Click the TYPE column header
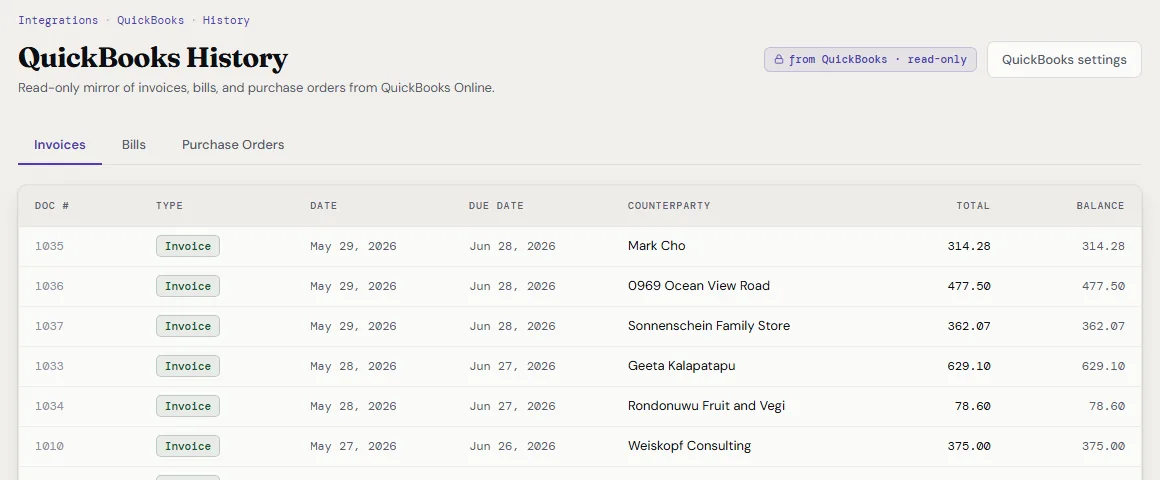Viewport: 1160px width, 480px height. (169, 206)
